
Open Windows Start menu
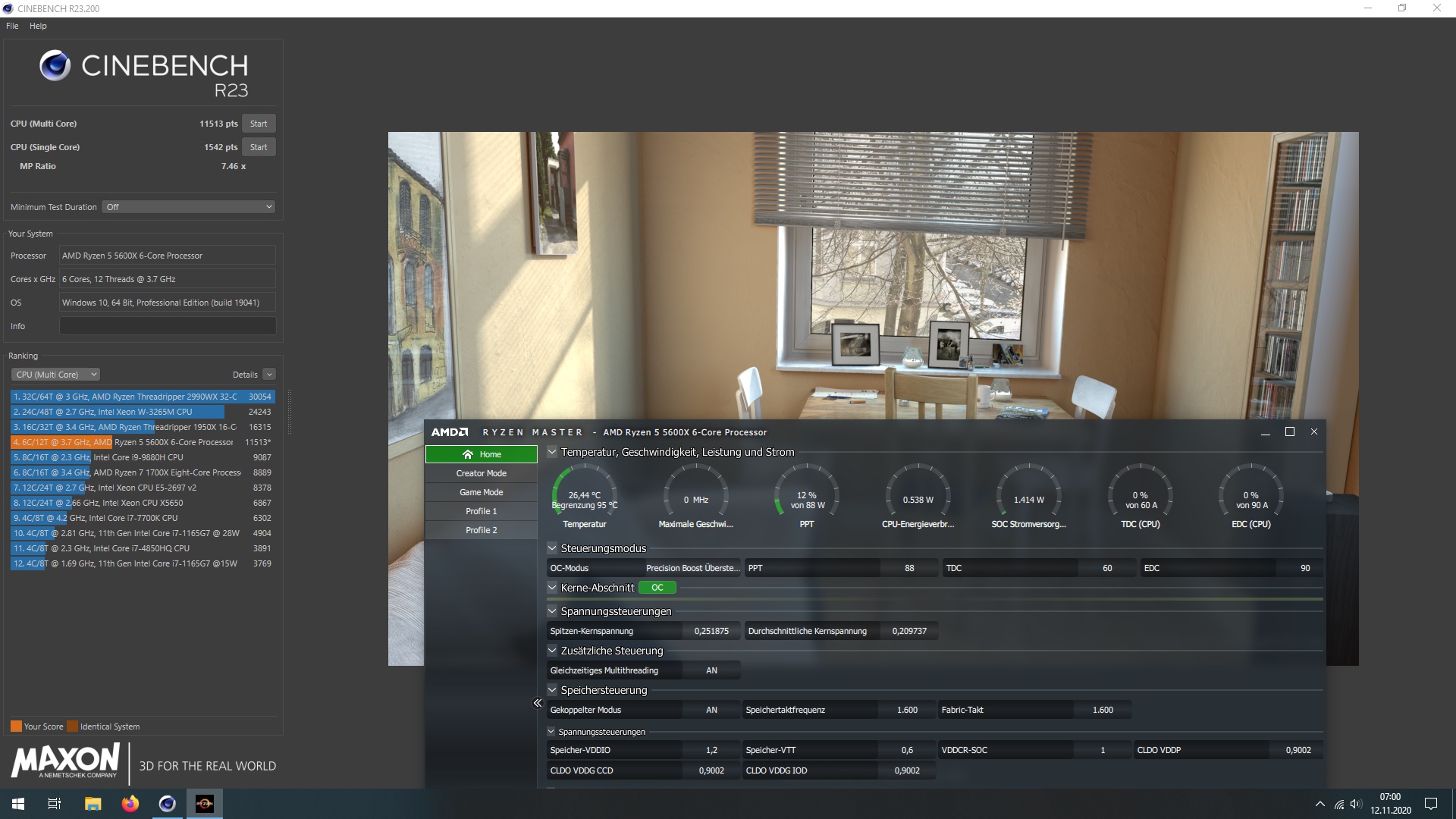pos(18,804)
